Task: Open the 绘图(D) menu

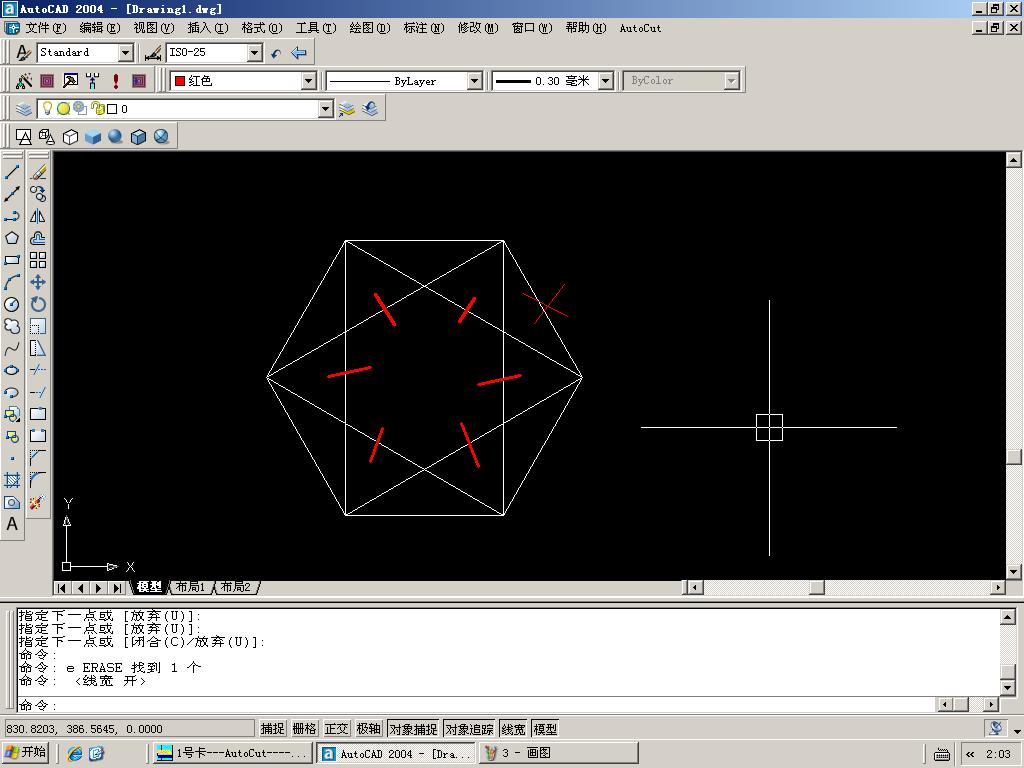Action: [x=369, y=28]
